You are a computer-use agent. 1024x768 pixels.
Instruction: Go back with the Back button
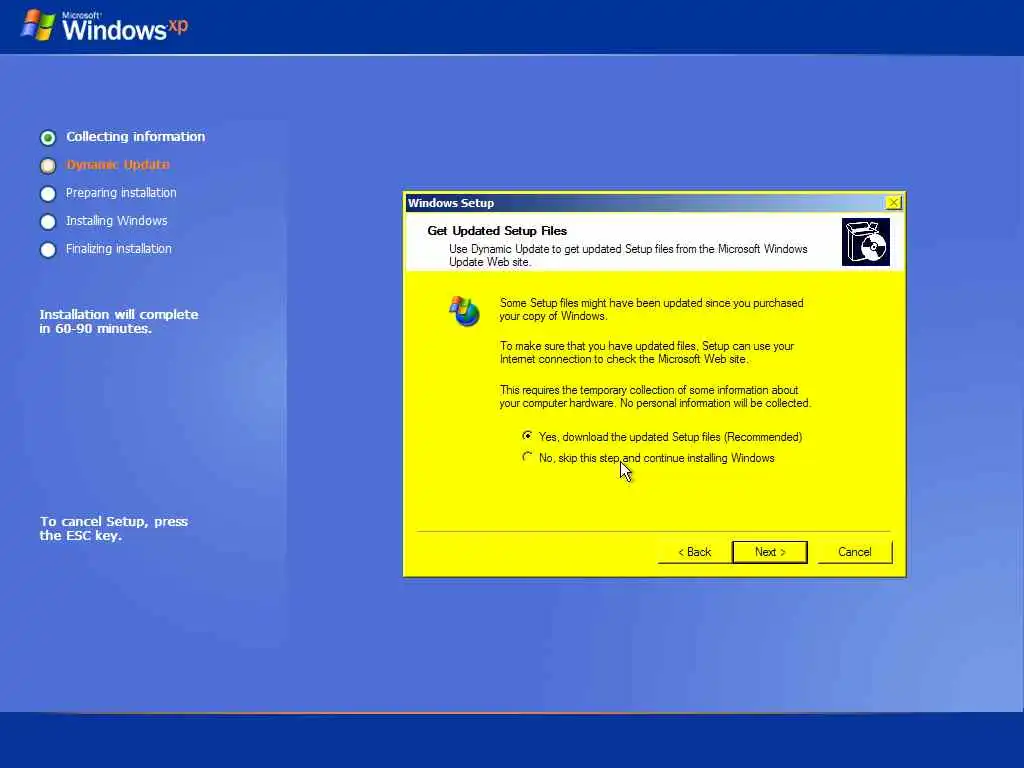point(694,552)
